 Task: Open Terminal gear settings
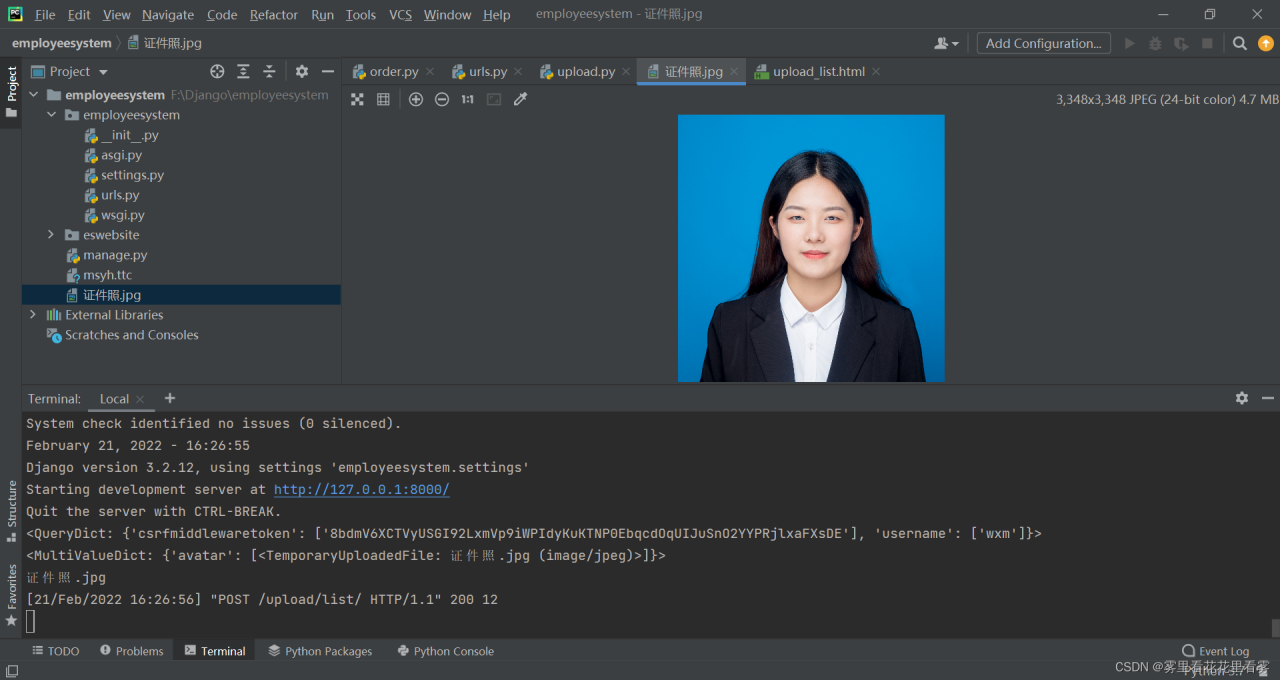[x=1242, y=398]
